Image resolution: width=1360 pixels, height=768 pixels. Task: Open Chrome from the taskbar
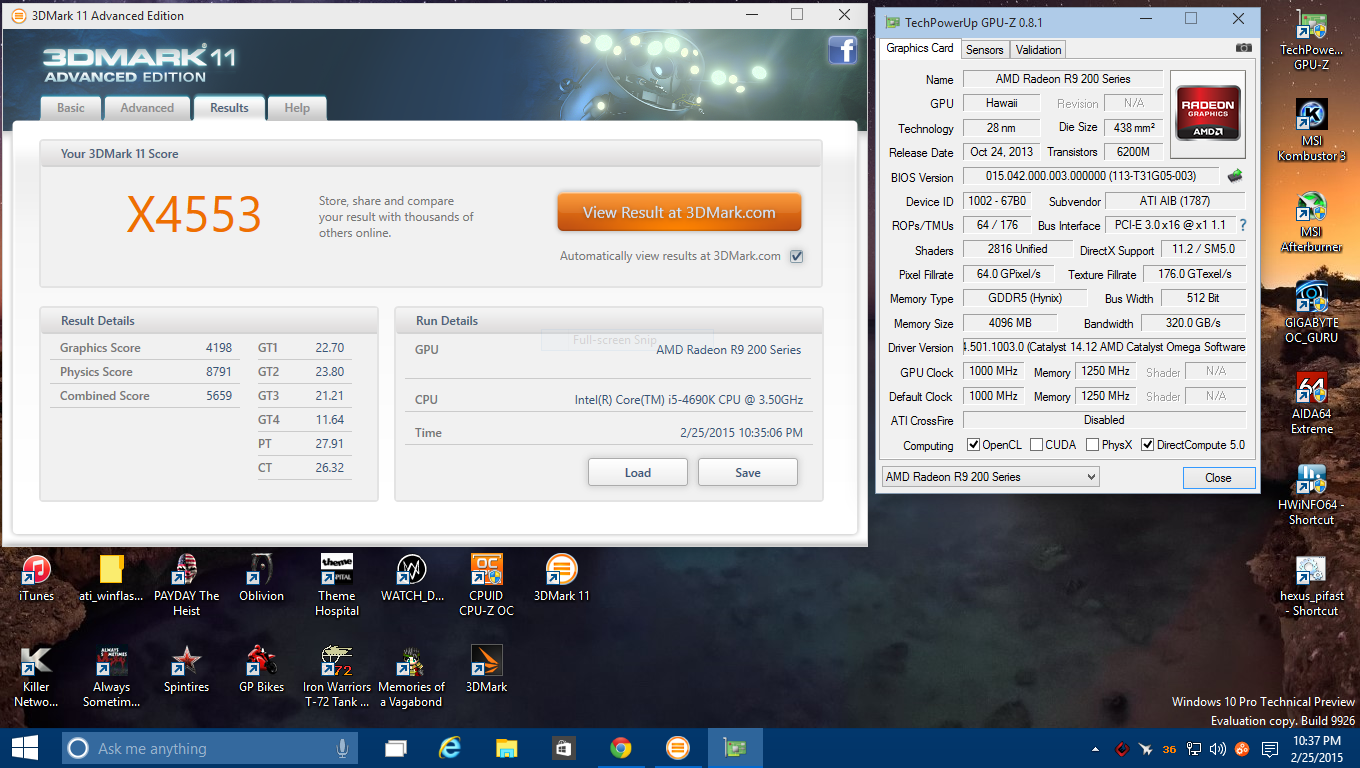pos(621,748)
